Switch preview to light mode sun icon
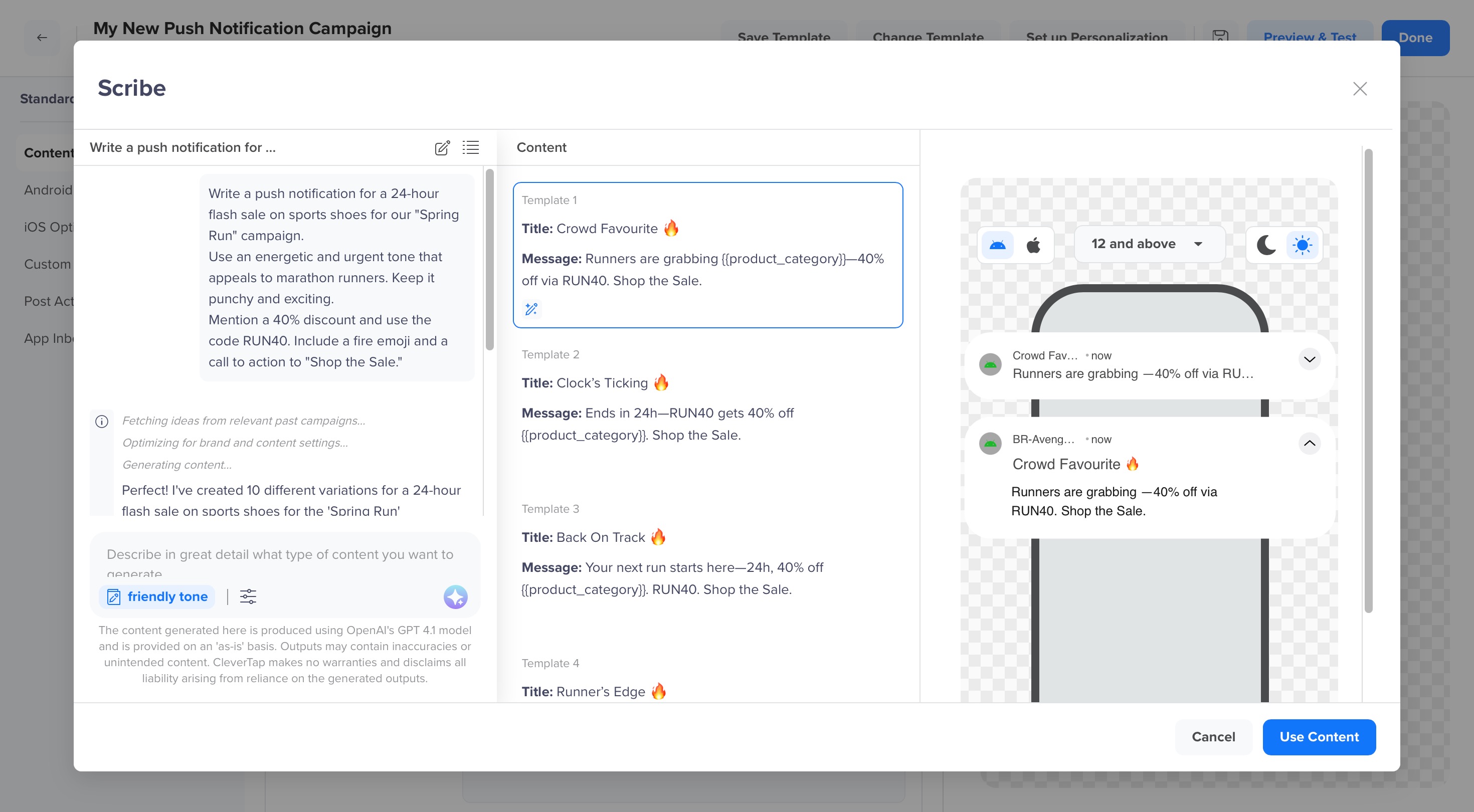The width and height of the screenshot is (1474, 812). [1302, 245]
